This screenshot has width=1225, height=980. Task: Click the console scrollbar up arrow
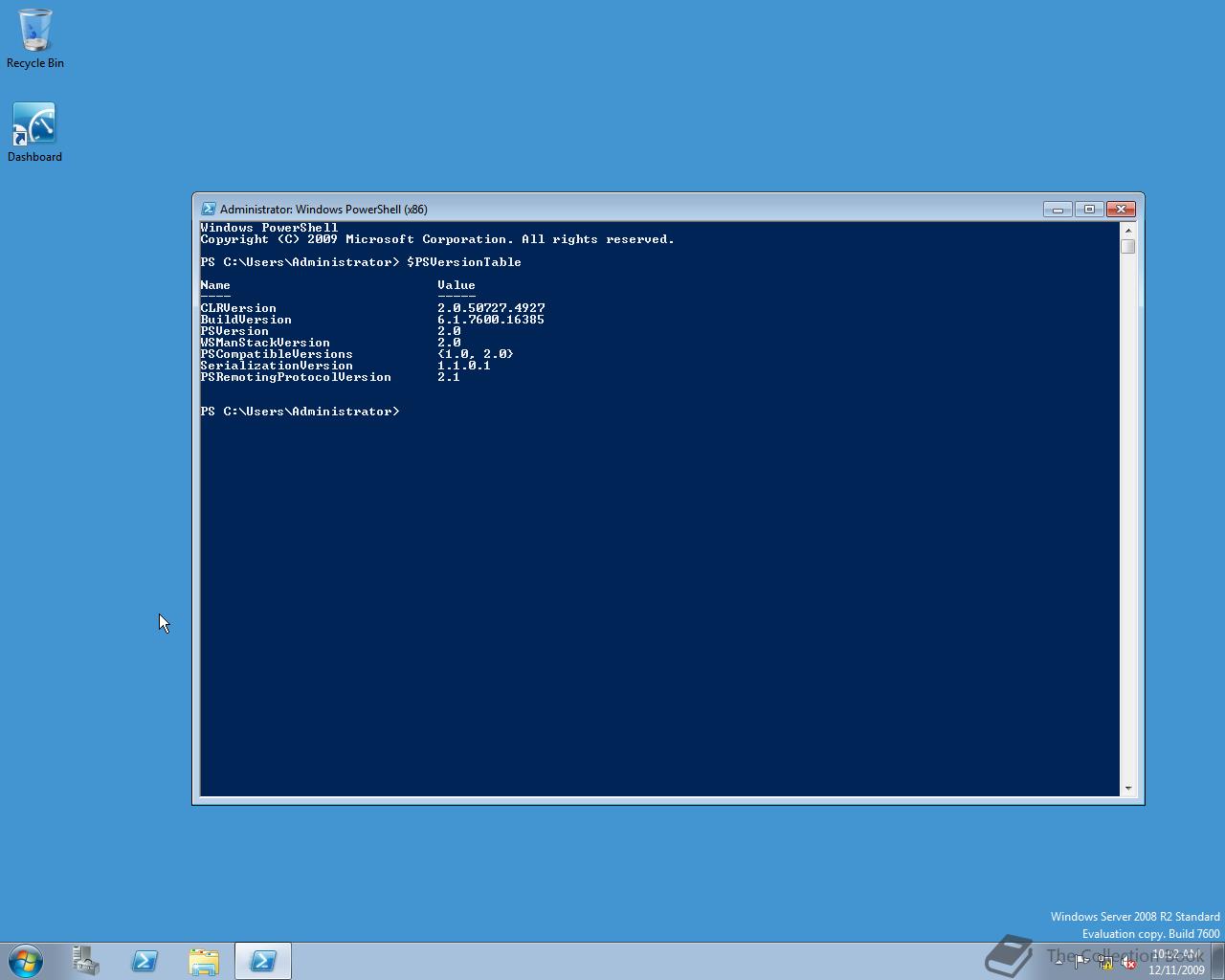(1127, 230)
